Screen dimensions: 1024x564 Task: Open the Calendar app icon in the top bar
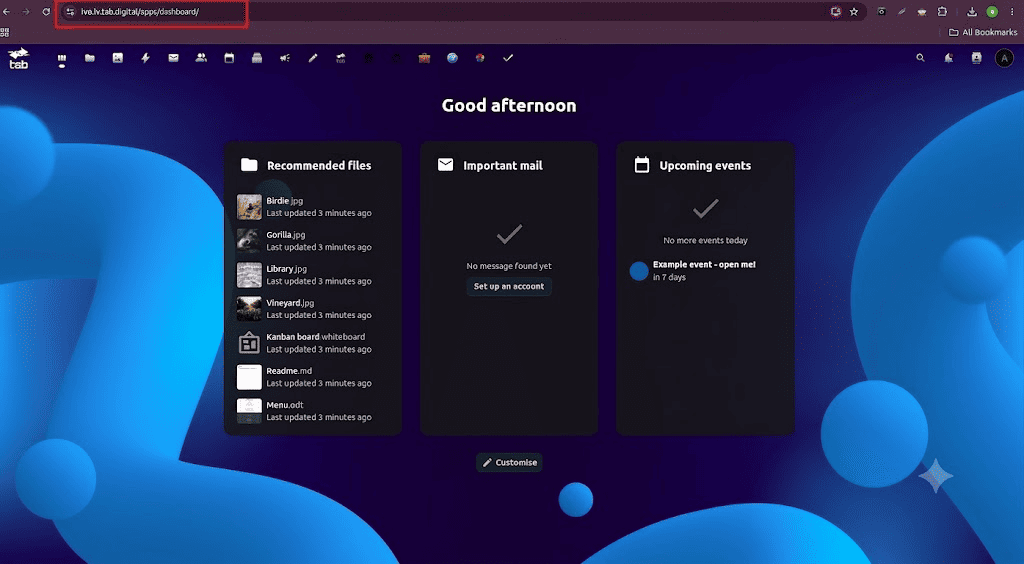pos(229,58)
